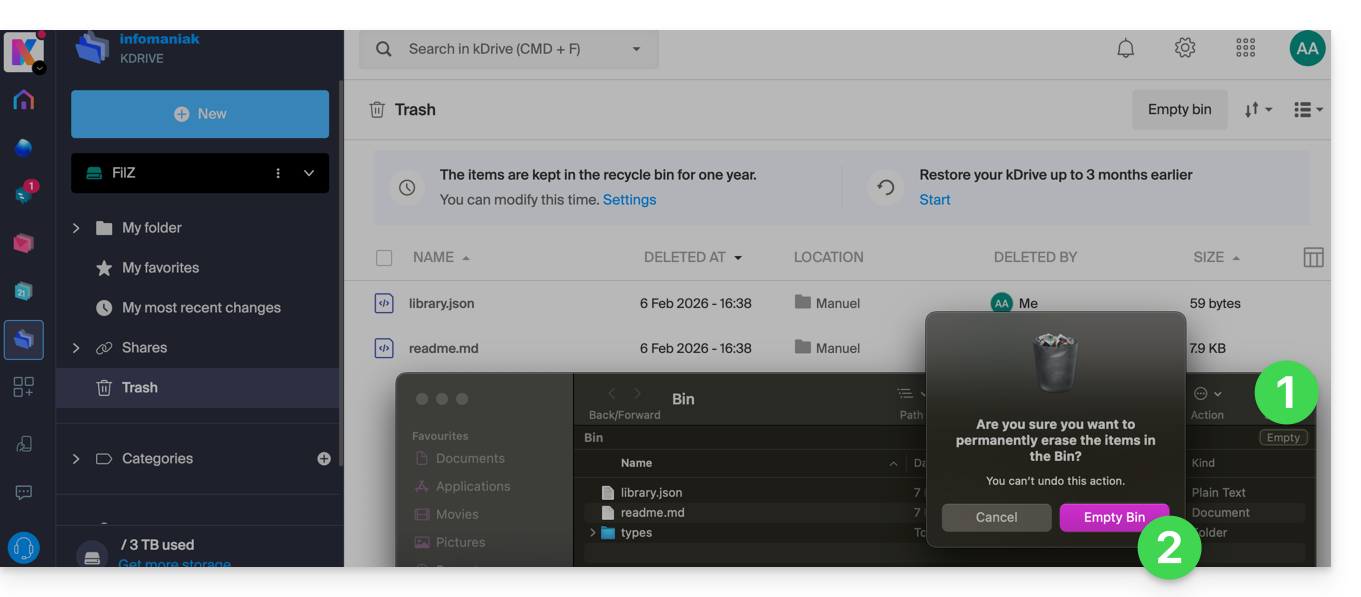Open the sort order dropdown

click(1257, 110)
